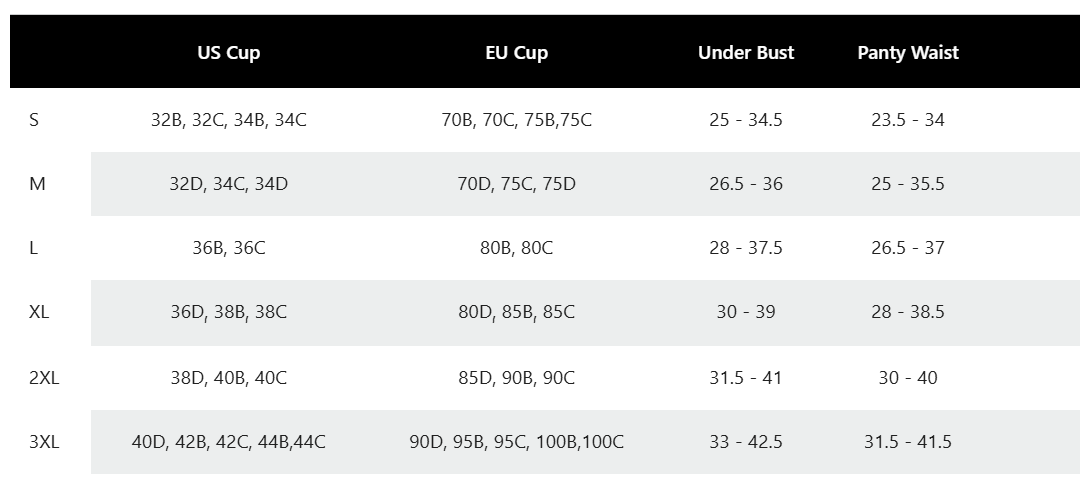Image resolution: width=1088 pixels, height=477 pixels.
Task: Click the 2XL size row label
Action: click(44, 378)
